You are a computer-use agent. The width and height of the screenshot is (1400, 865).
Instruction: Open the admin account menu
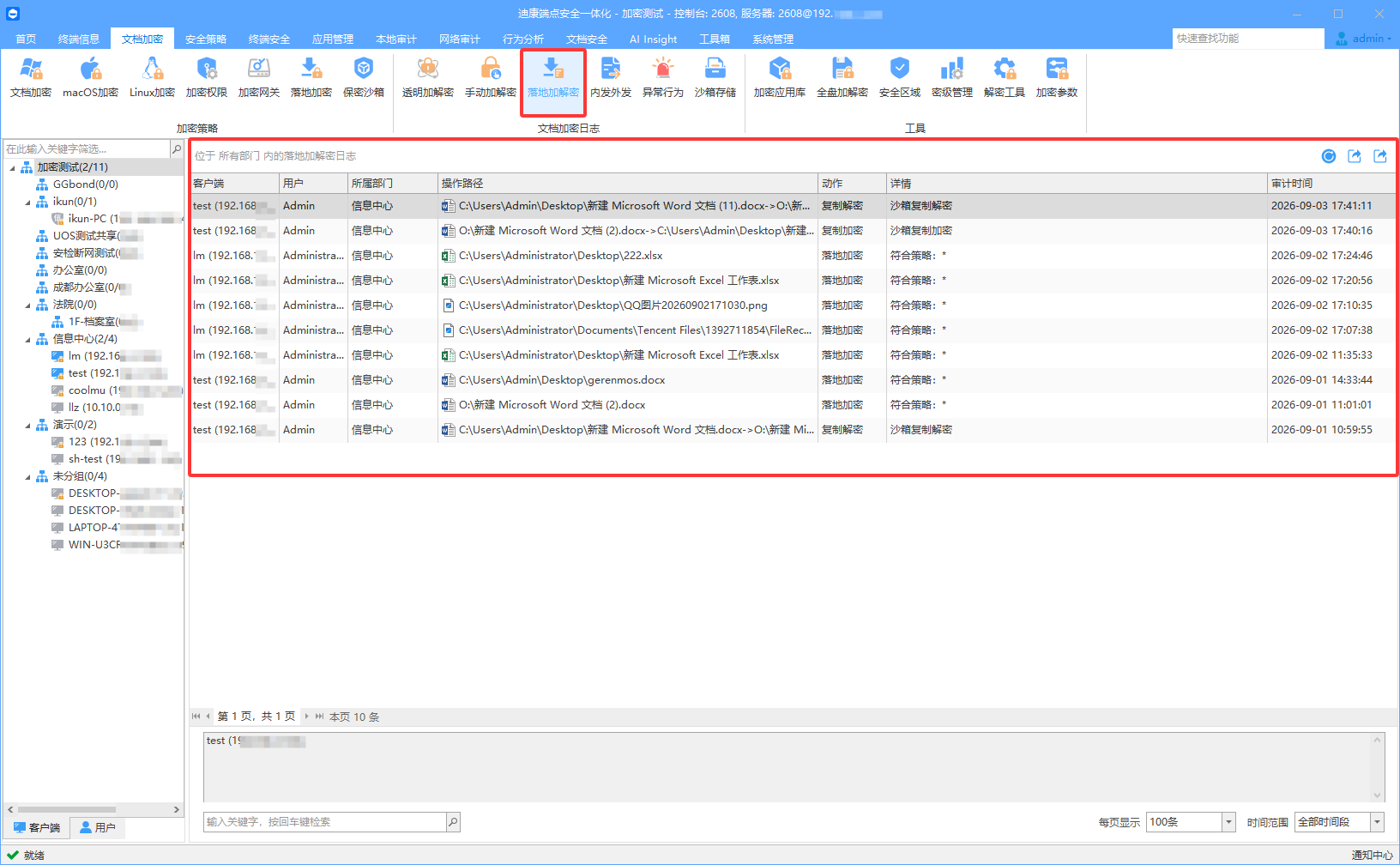point(1363,39)
